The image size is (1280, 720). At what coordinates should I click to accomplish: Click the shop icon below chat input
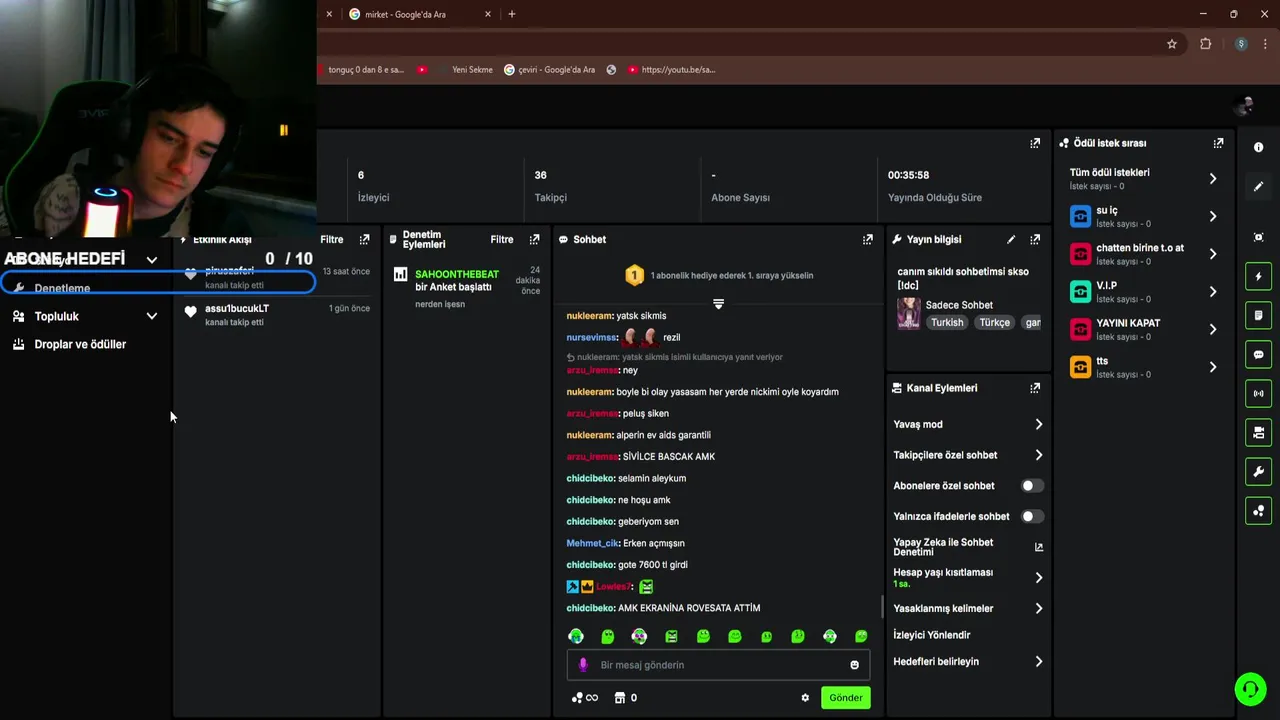620,698
